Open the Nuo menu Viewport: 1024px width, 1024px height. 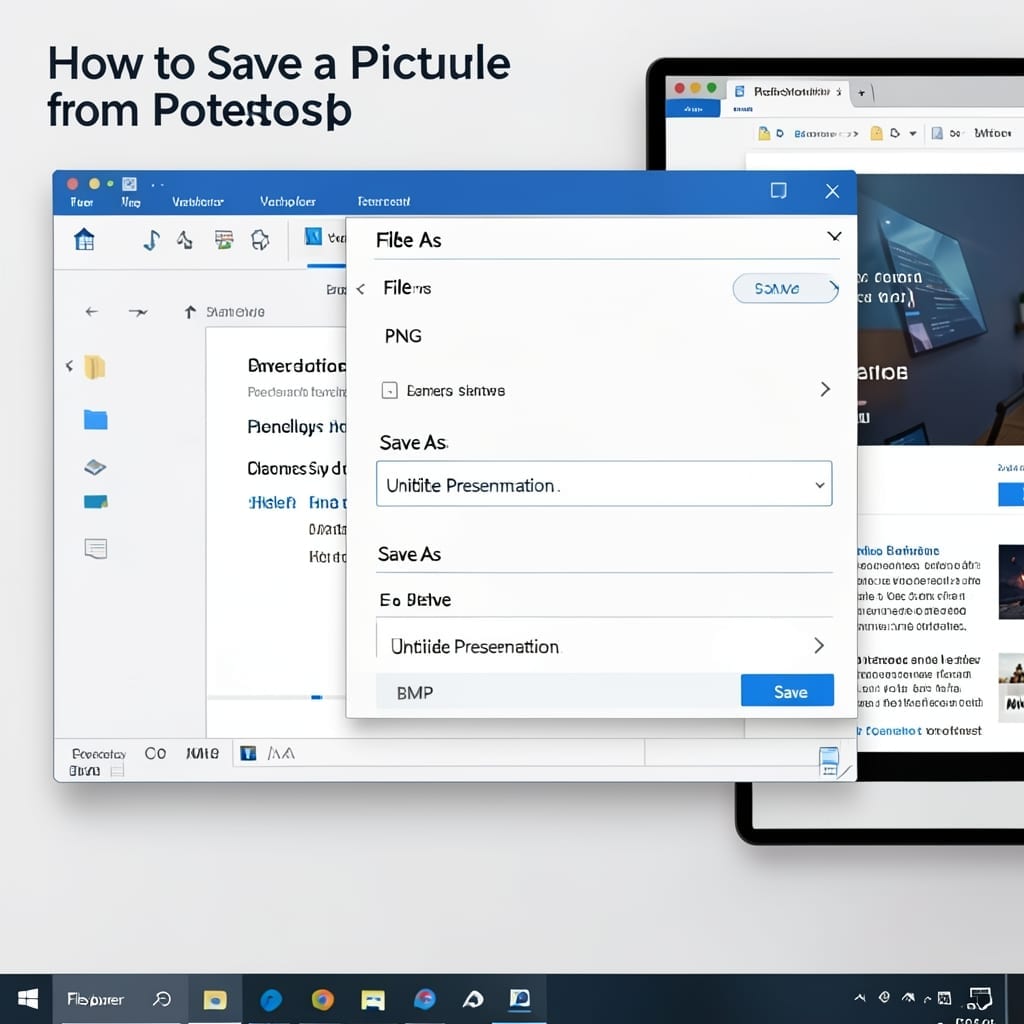point(131,202)
